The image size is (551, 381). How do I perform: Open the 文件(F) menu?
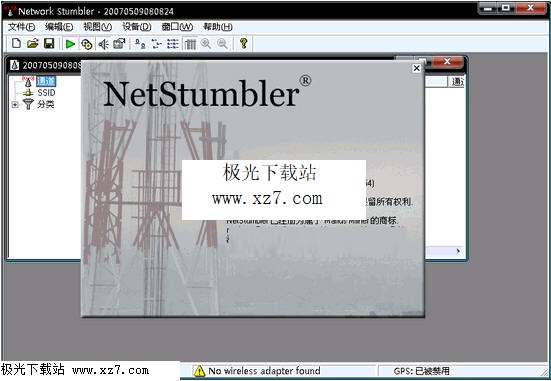22,27
